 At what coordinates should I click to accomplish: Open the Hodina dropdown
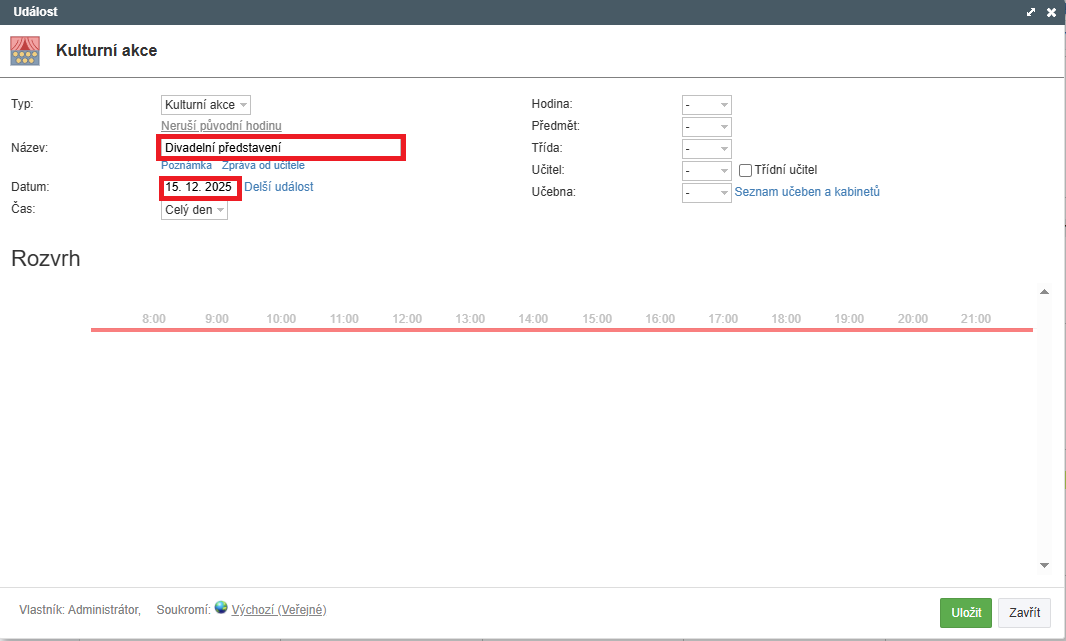click(706, 105)
